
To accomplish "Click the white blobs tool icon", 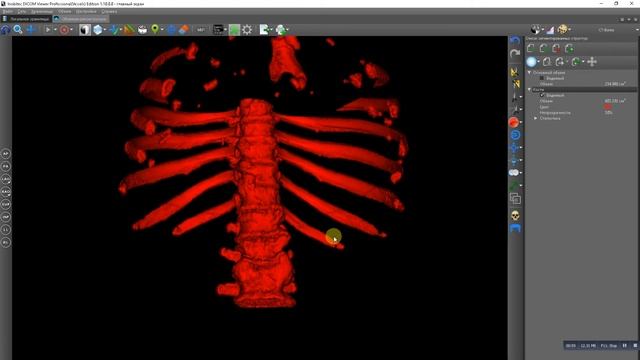I will (513, 173).
